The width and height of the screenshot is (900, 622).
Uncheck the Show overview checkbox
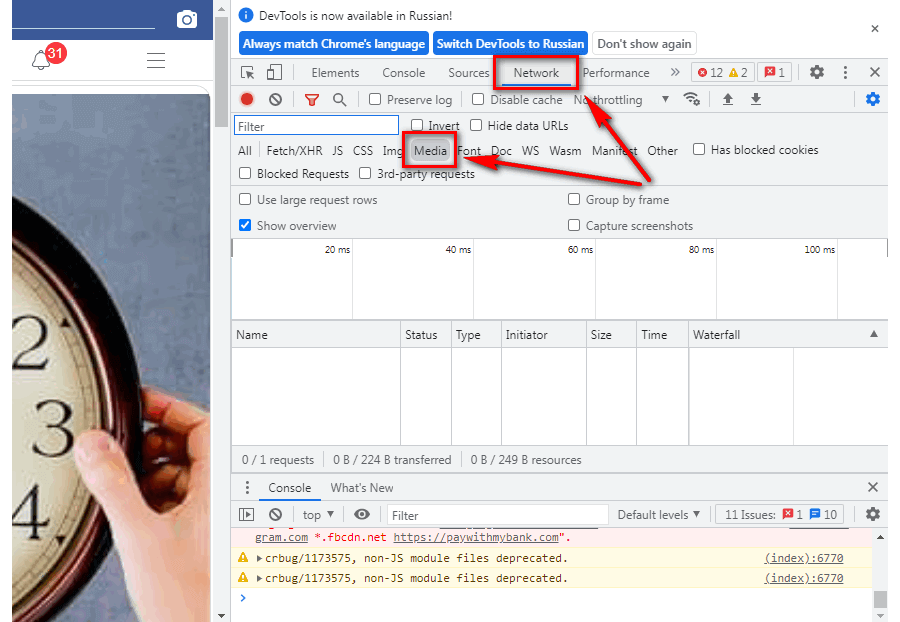click(x=245, y=226)
